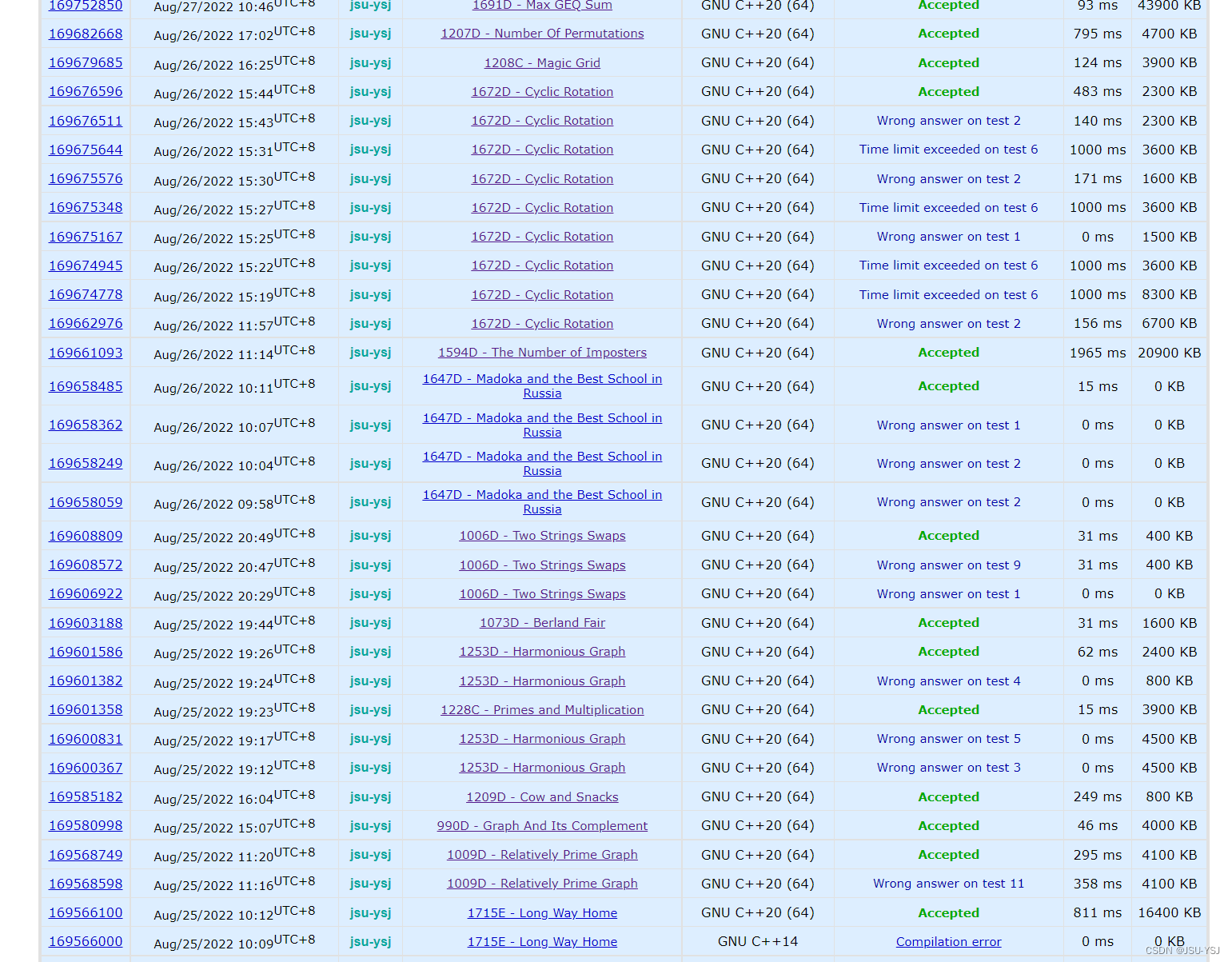
Task: Open submission 169568598
Action: pyautogui.click(x=86, y=884)
